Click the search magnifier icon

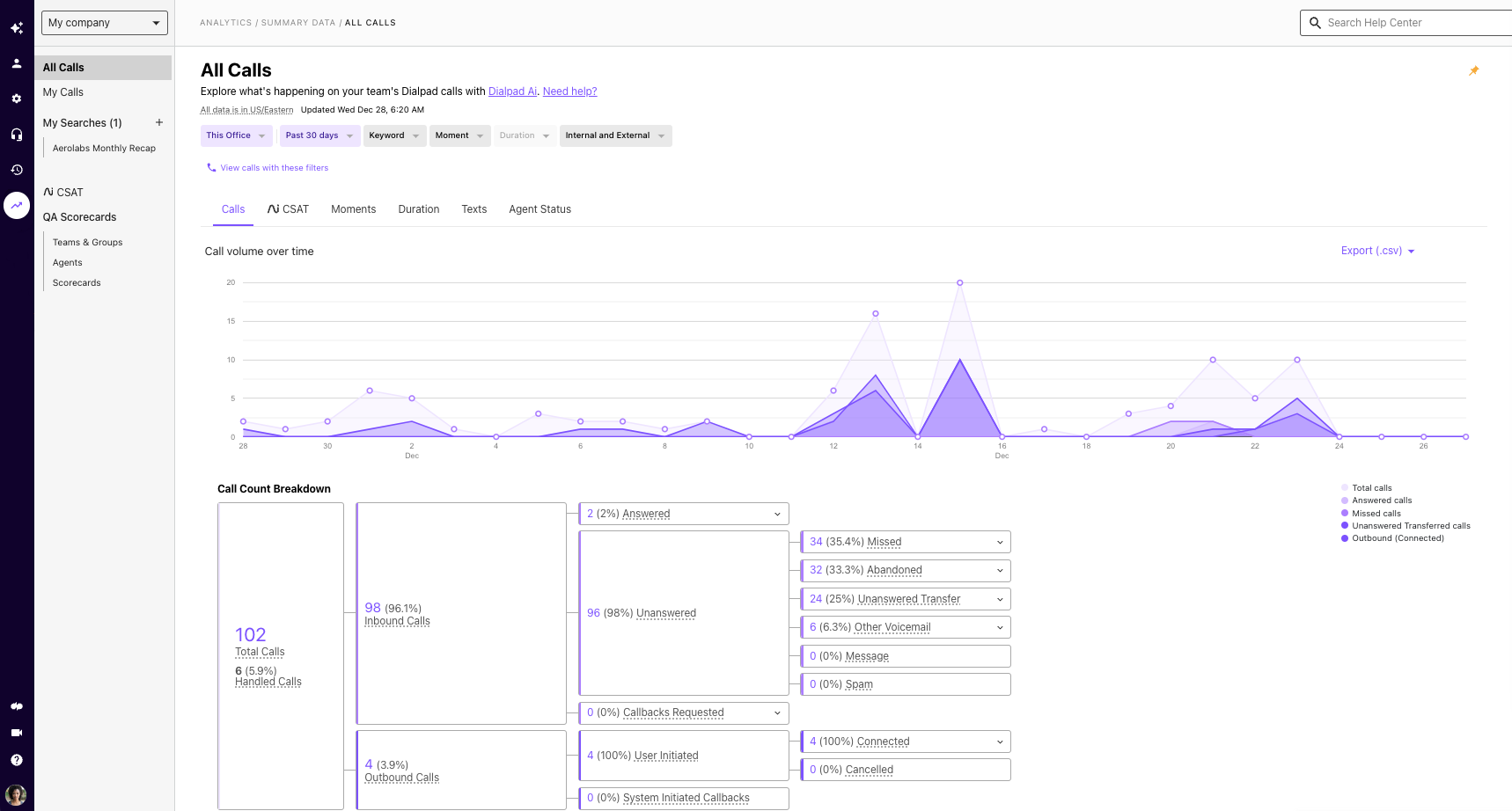1315,23
